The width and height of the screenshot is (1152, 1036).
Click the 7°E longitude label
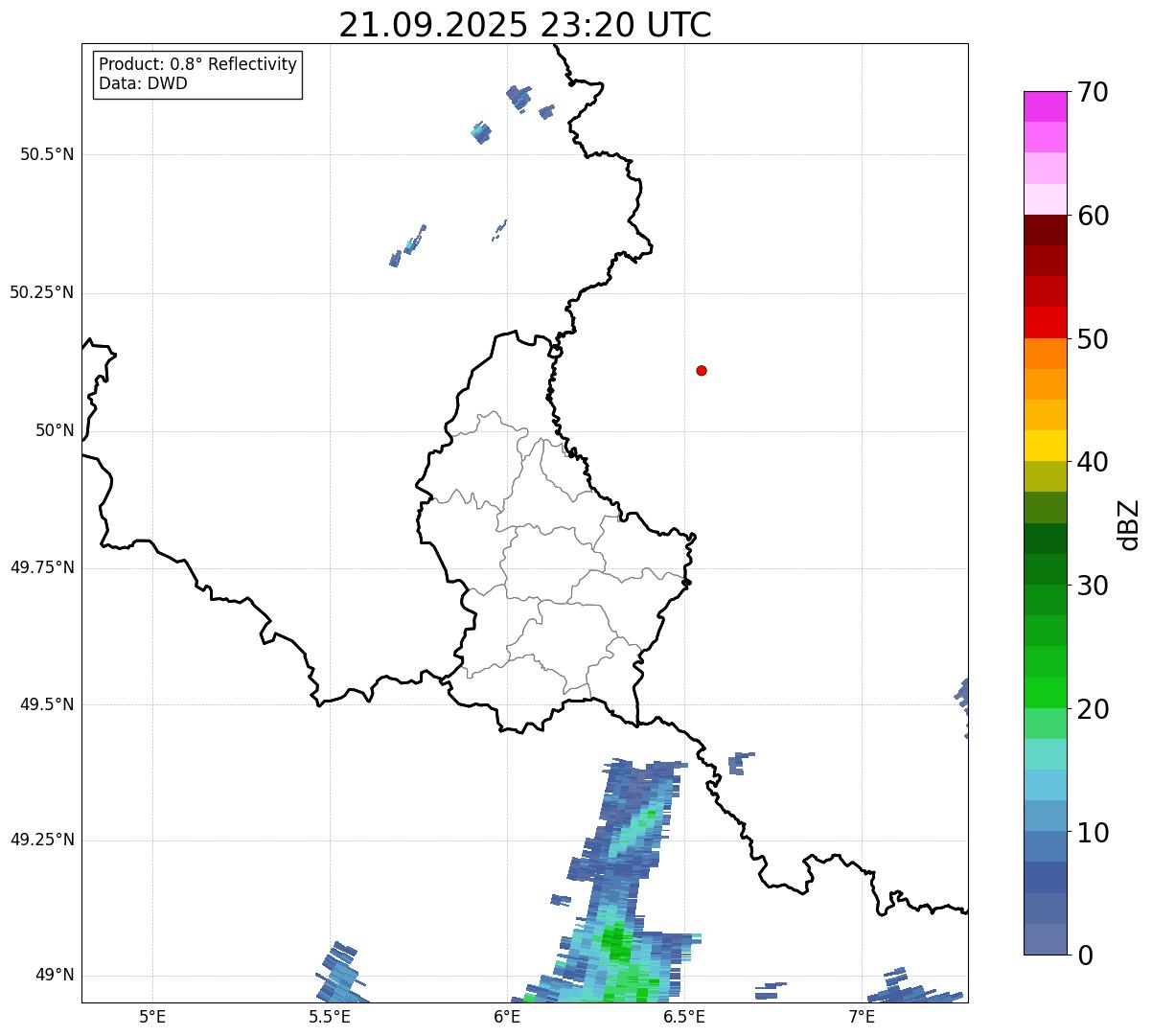click(x=862, y=1016)
